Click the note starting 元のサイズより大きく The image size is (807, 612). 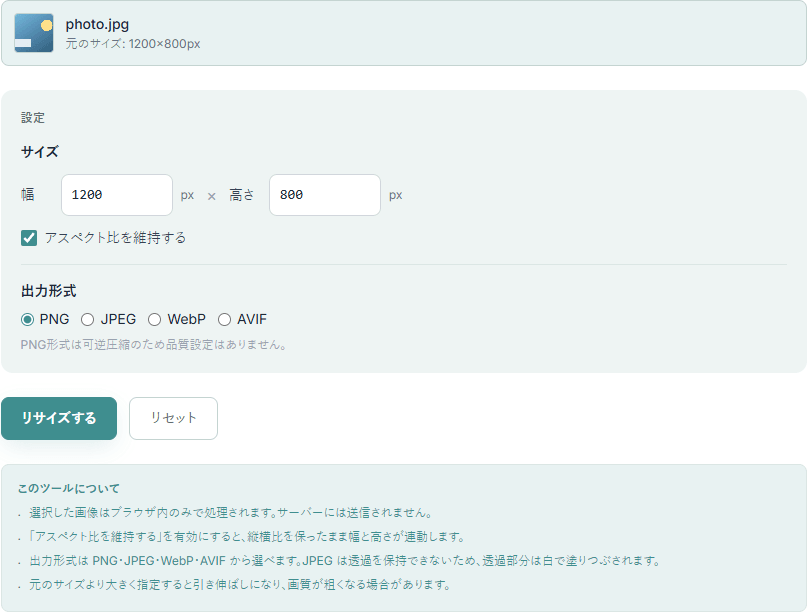coord(240,585)
